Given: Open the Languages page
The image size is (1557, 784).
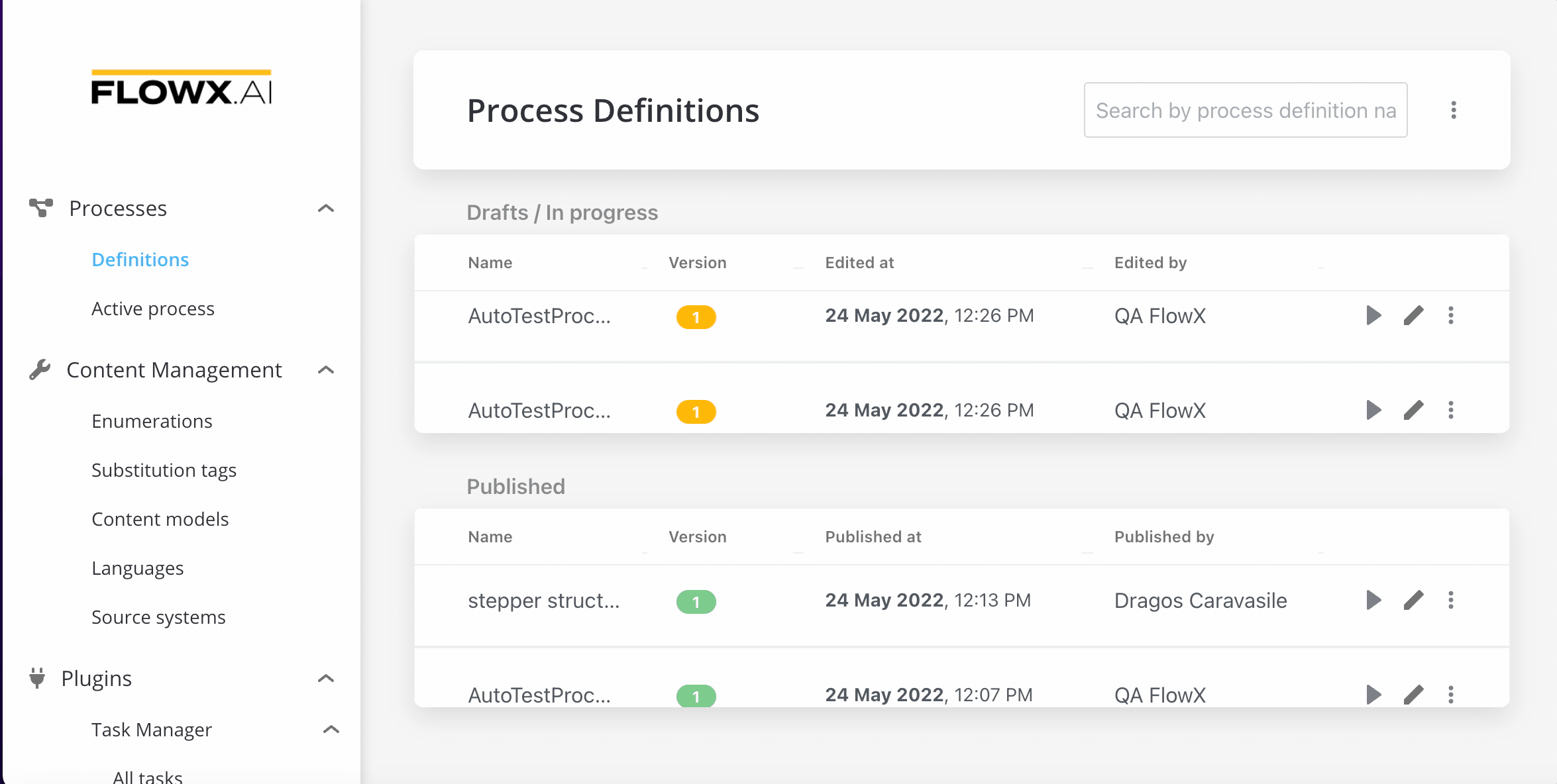Looking at the screenshot, I should tap(138, 568).
